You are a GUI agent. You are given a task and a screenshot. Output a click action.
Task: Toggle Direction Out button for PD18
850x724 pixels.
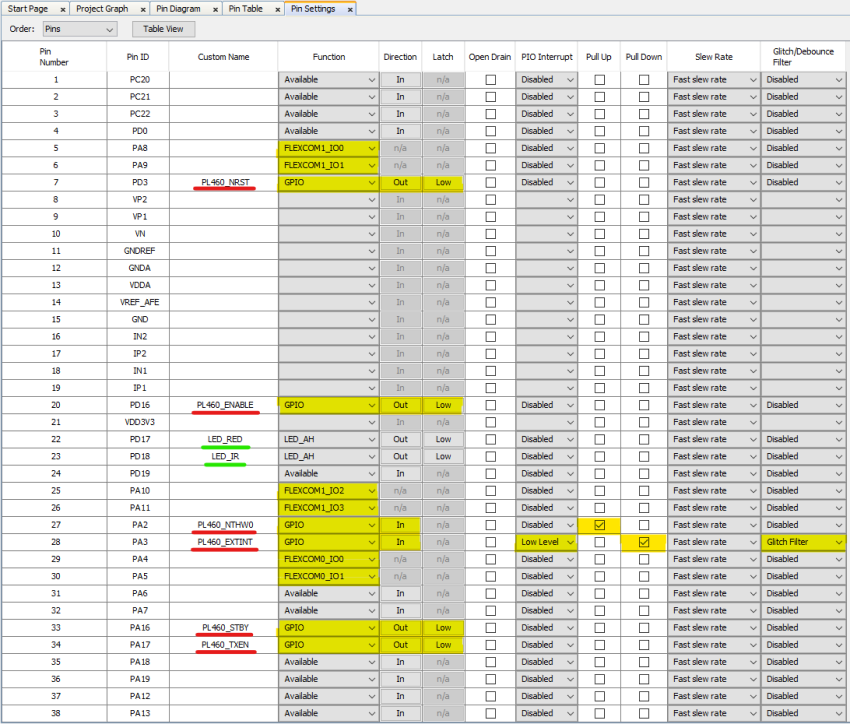pos(401,456)
